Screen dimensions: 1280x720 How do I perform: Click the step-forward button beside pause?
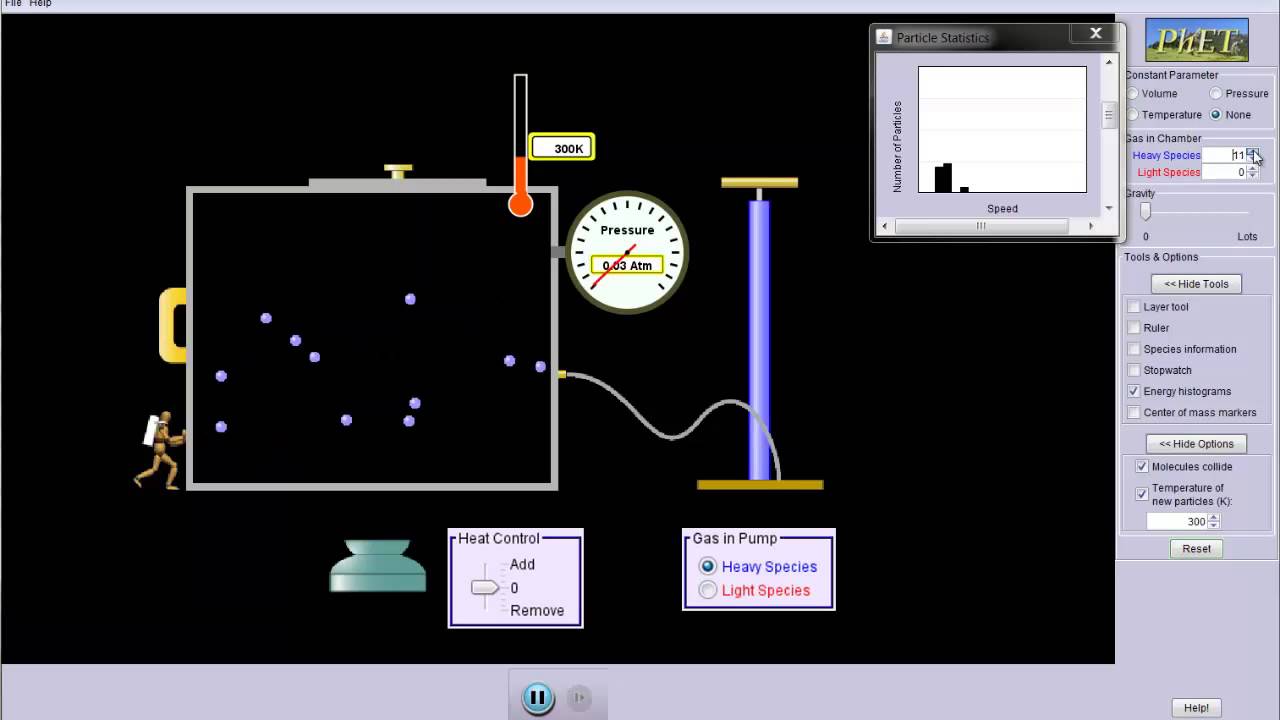point(579,697)
